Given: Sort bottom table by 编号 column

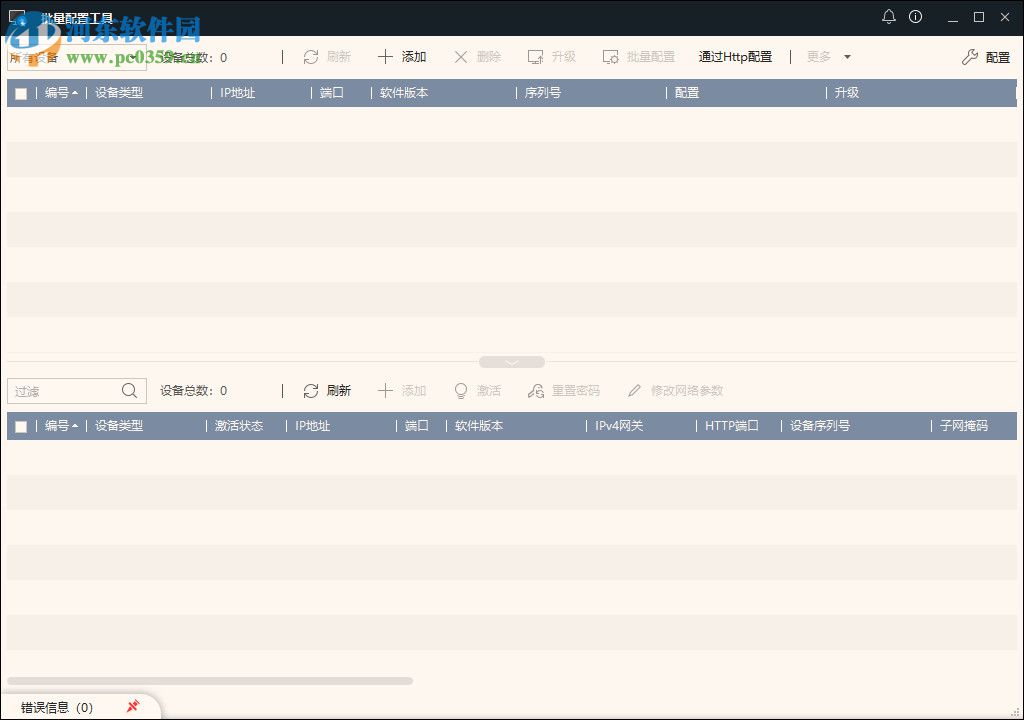Looking at the screenshot, I should 61,426.
